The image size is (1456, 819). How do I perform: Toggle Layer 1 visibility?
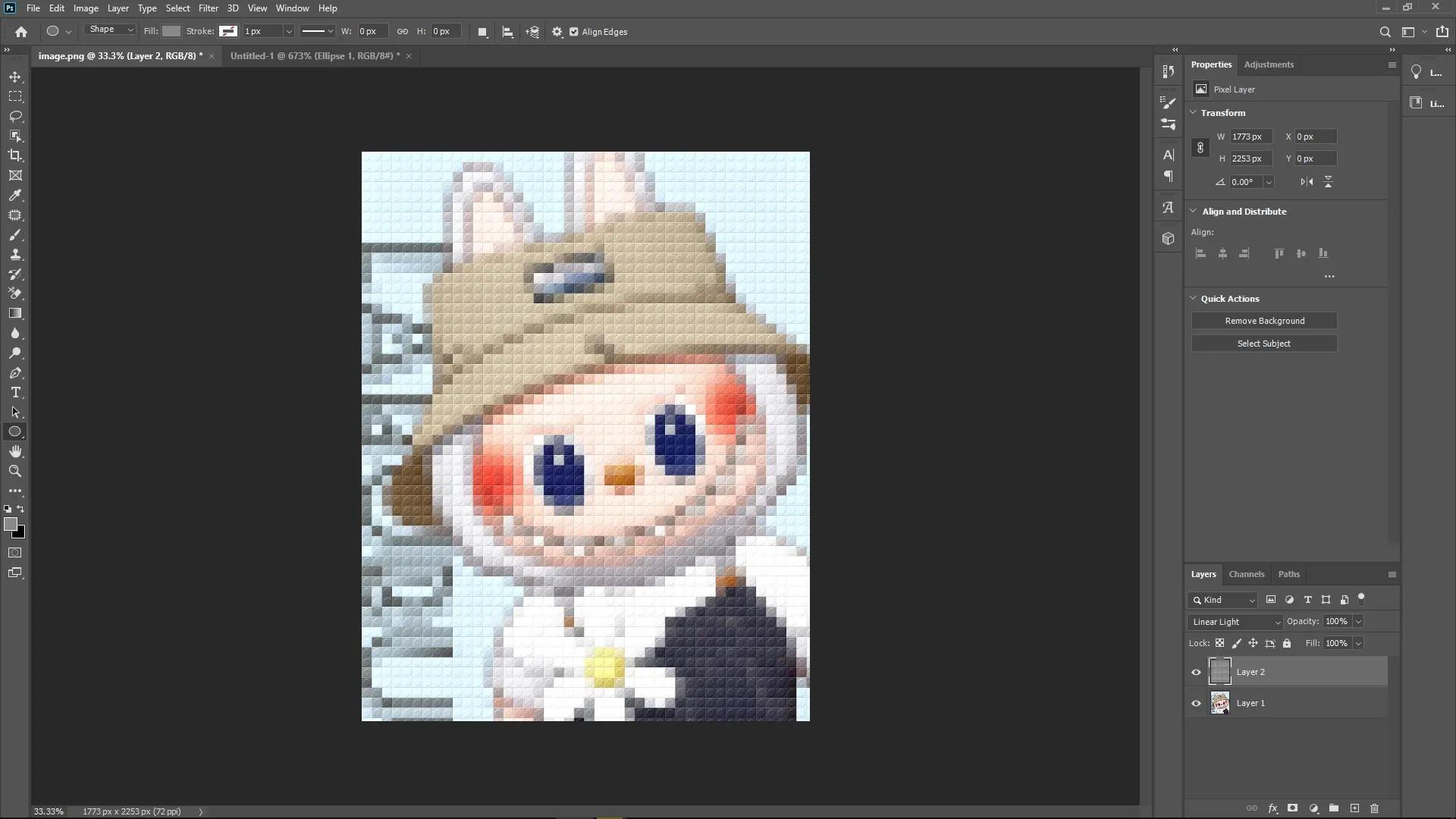[x=1196, y=703]
